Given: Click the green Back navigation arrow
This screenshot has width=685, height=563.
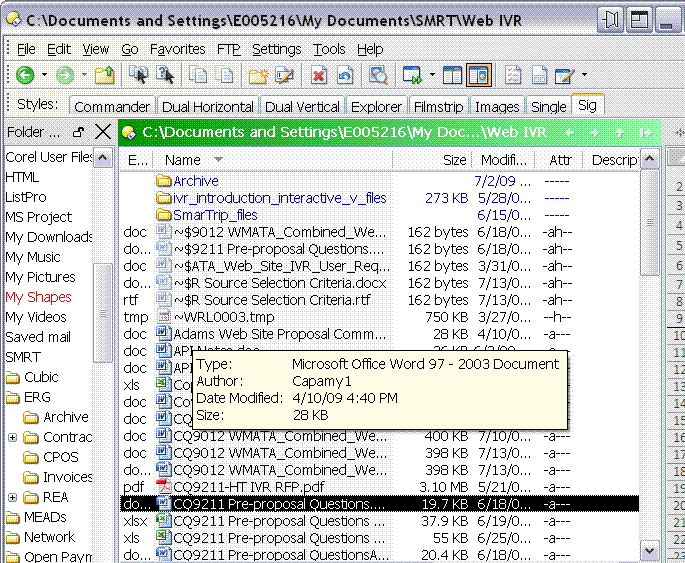Looking at the screenshot, I should 24,75.
